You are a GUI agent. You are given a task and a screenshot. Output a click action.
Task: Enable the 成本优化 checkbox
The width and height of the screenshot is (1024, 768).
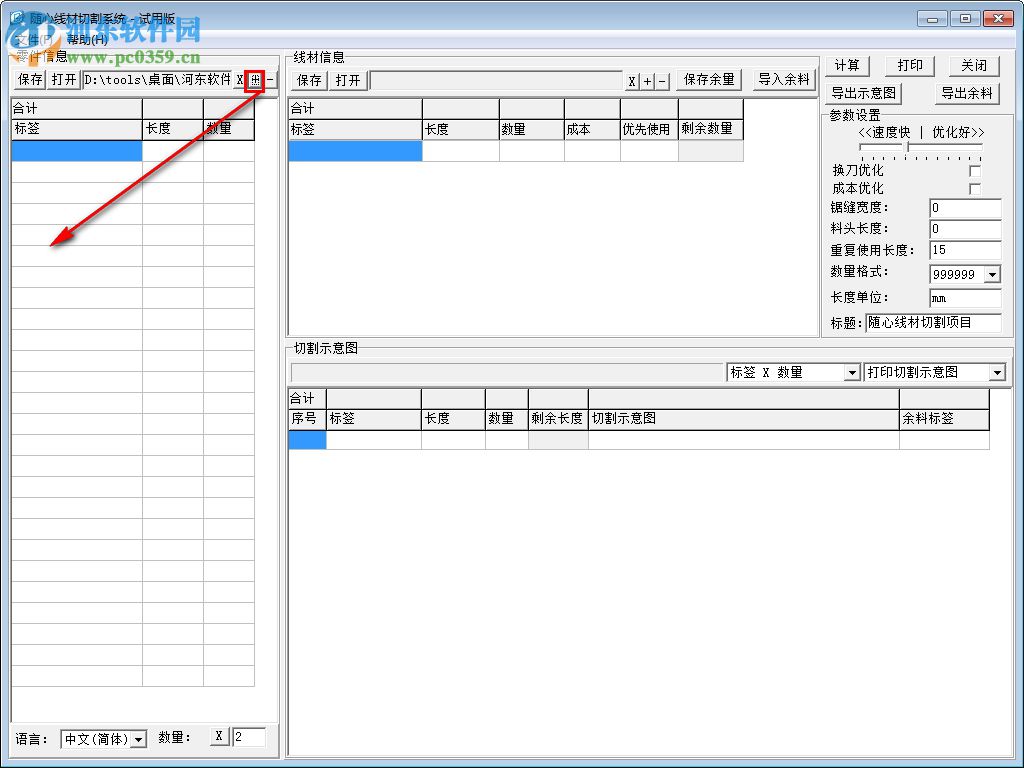click(975, 189)
